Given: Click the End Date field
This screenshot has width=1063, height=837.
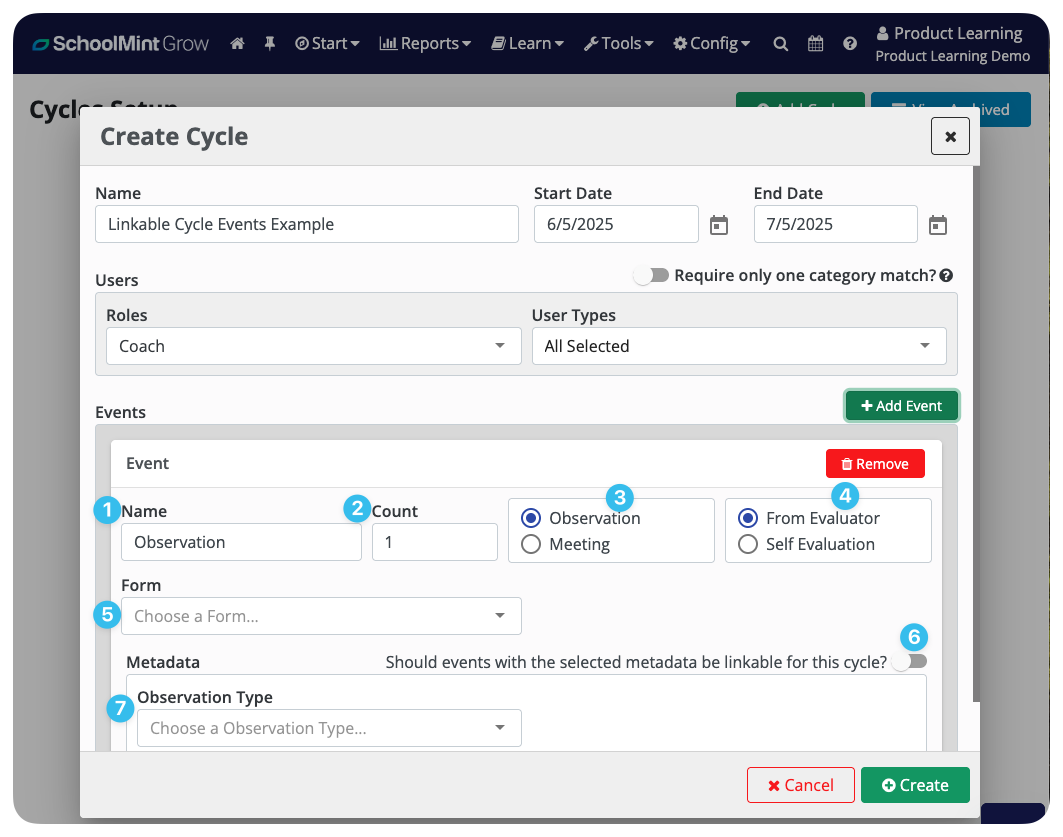Looking at the screenshot, I should 836,224.
